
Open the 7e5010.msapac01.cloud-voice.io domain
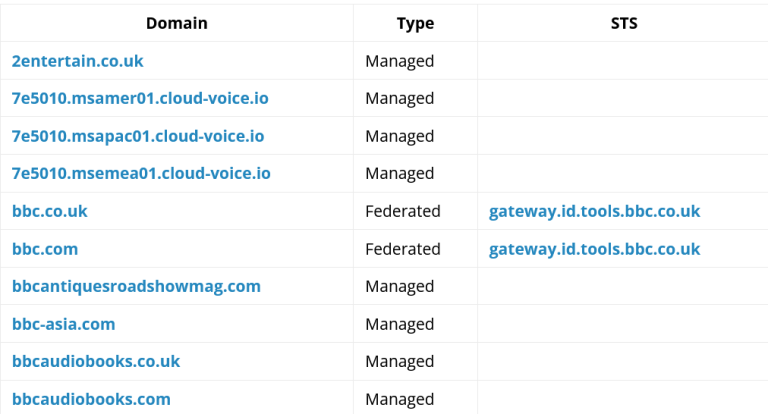pyautogui.click(x=138, y=136)
